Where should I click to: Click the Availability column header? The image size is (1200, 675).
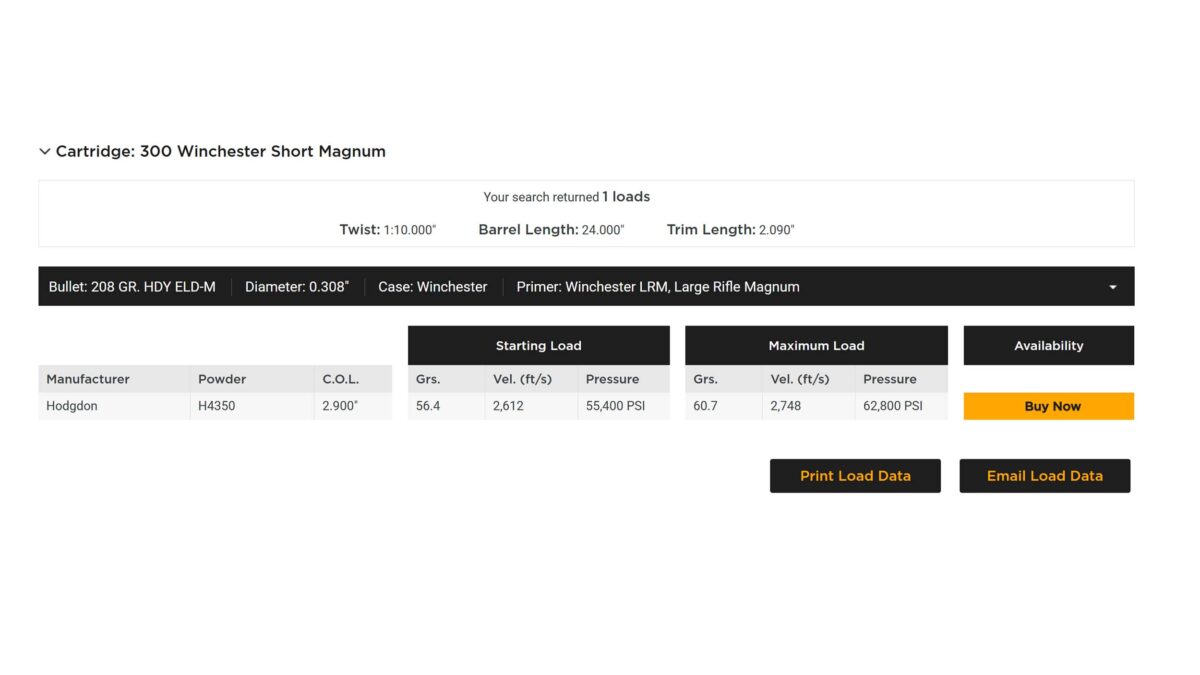tap(1049, 345)
